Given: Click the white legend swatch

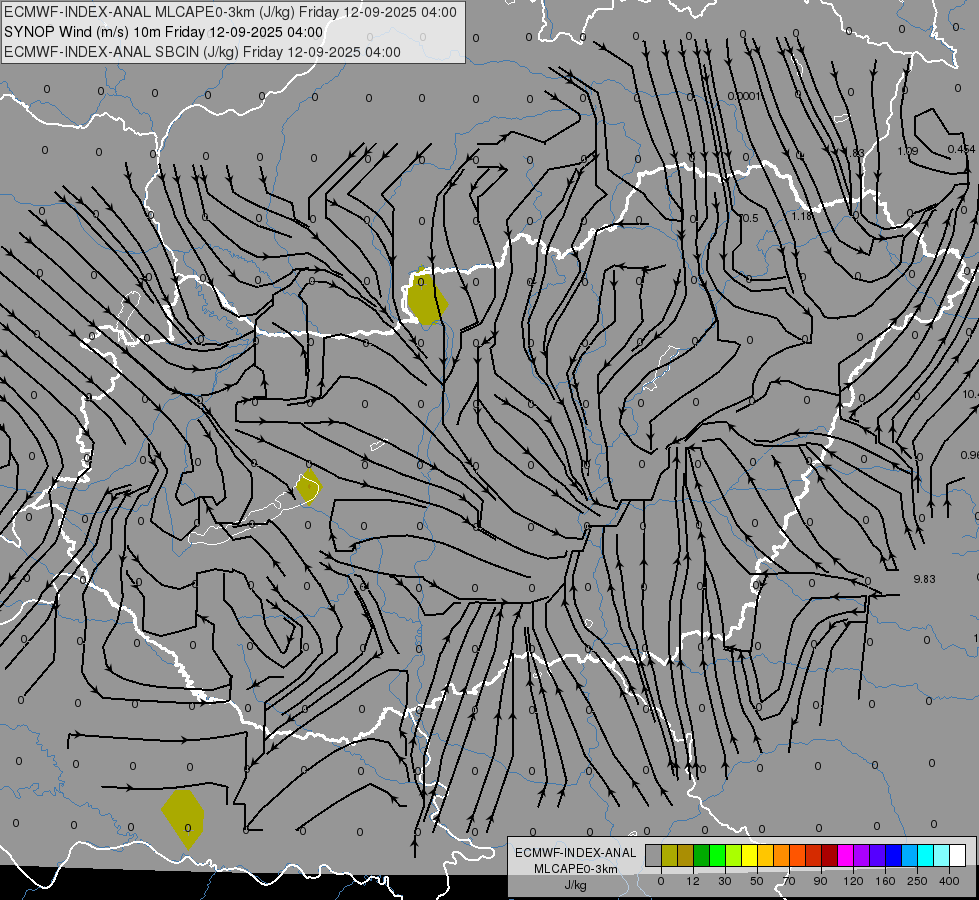Looking at the screenshot, I should [958, 856].
